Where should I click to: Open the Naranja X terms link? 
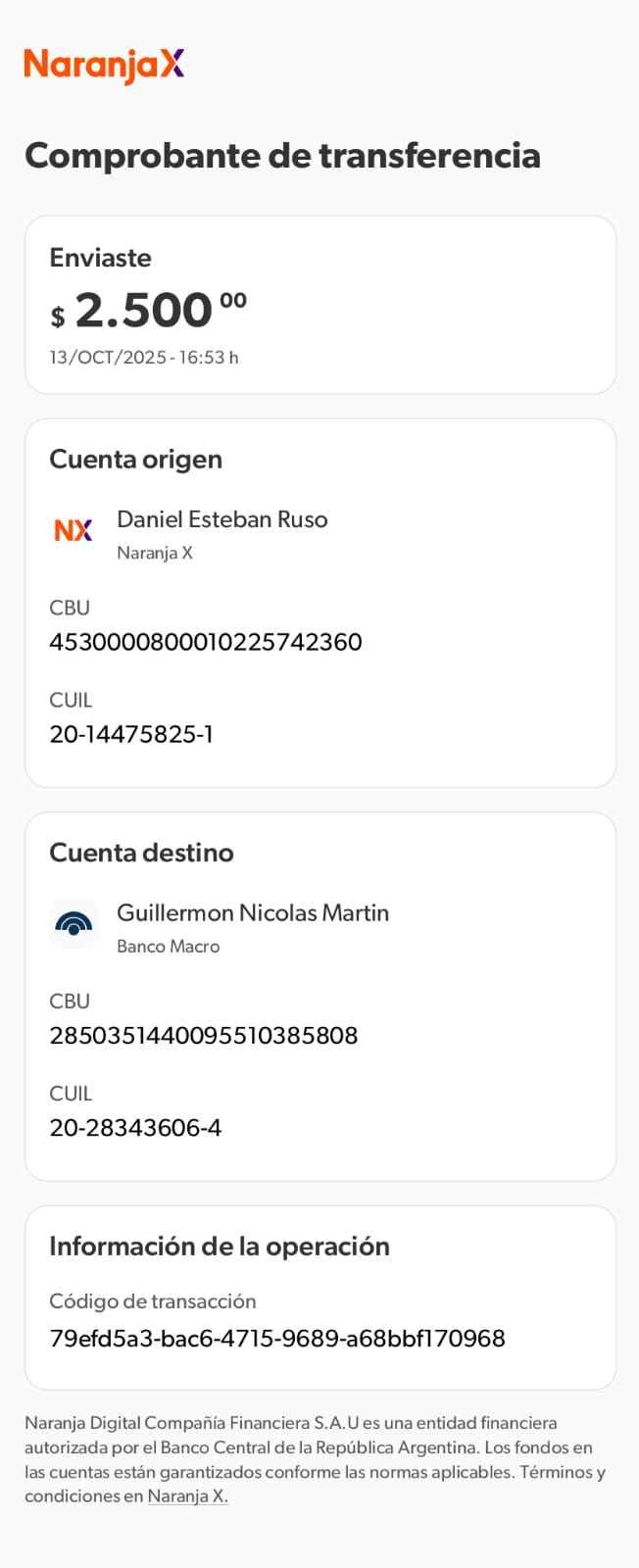click(187, 1496)
